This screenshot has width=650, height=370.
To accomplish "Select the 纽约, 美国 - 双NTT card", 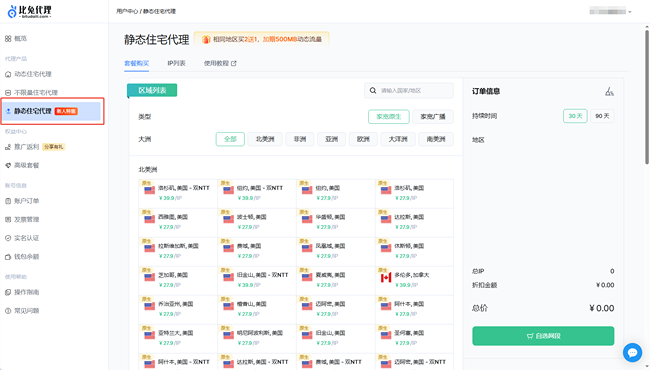I will click(257, 194).
